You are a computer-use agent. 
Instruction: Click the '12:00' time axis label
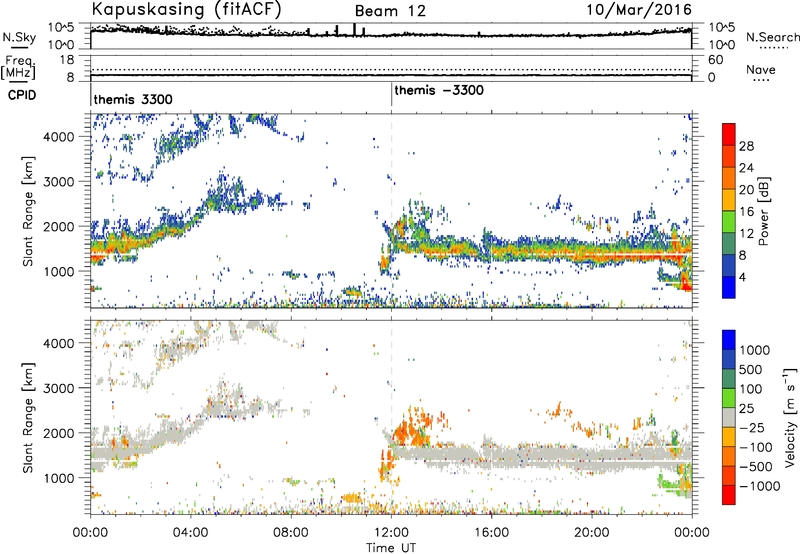391,532
